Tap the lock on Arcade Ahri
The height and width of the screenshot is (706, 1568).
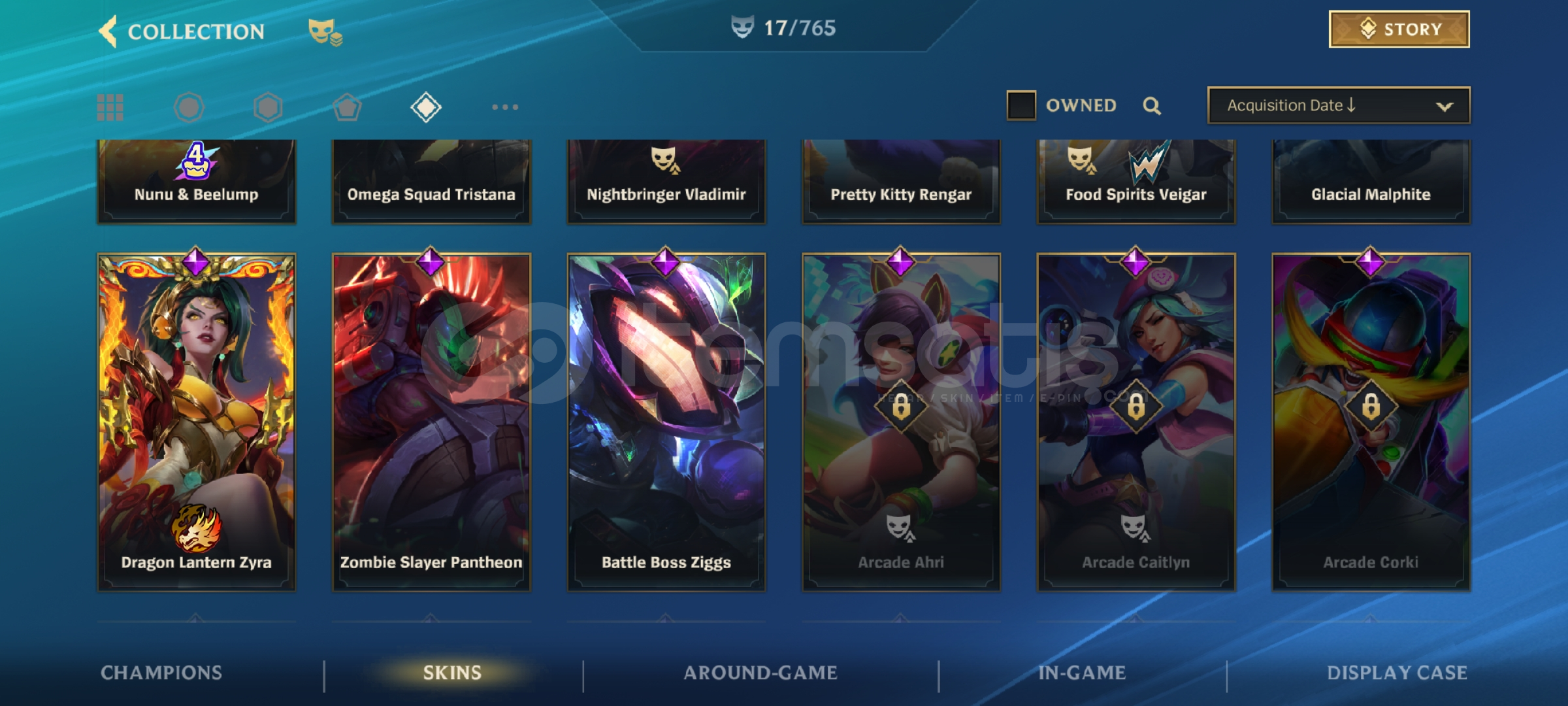pyautogui.click(x=901, y=406)
